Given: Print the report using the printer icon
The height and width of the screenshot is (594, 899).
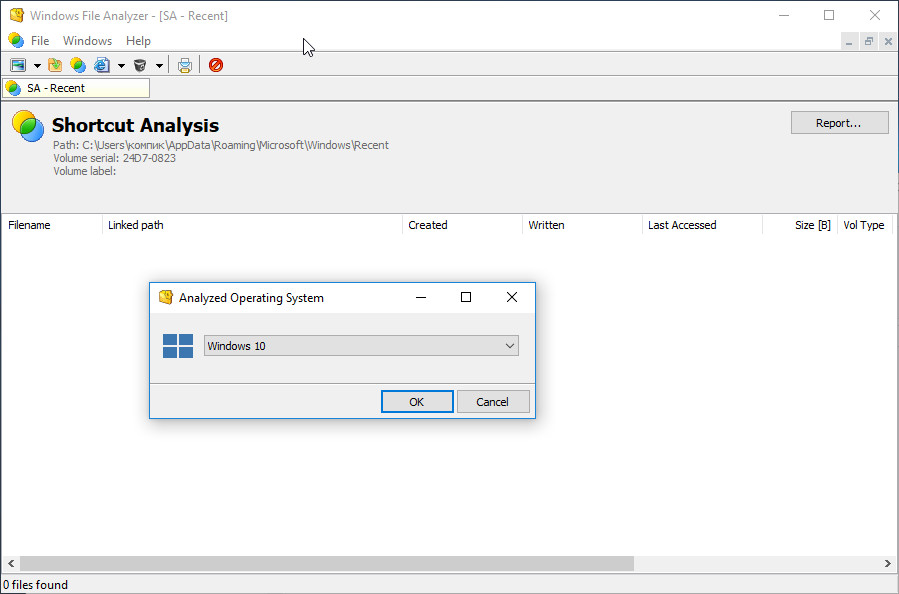Looking at the screenshot, I should [185, 65].
